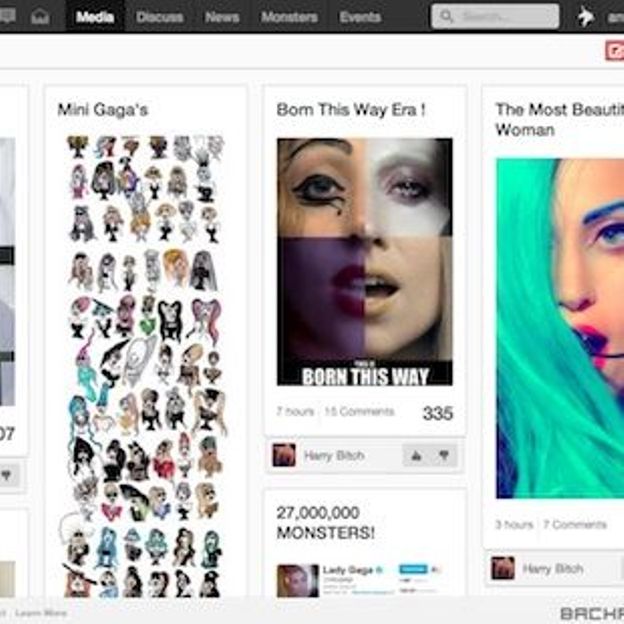Open the home icon in navbar

click(40, 17)
